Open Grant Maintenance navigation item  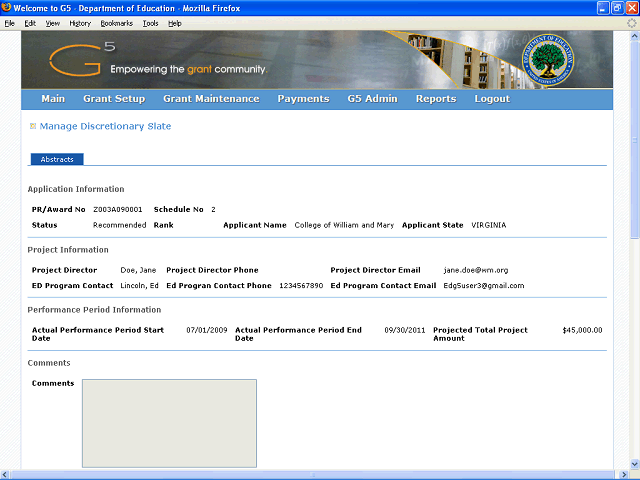tap(211, 99)
